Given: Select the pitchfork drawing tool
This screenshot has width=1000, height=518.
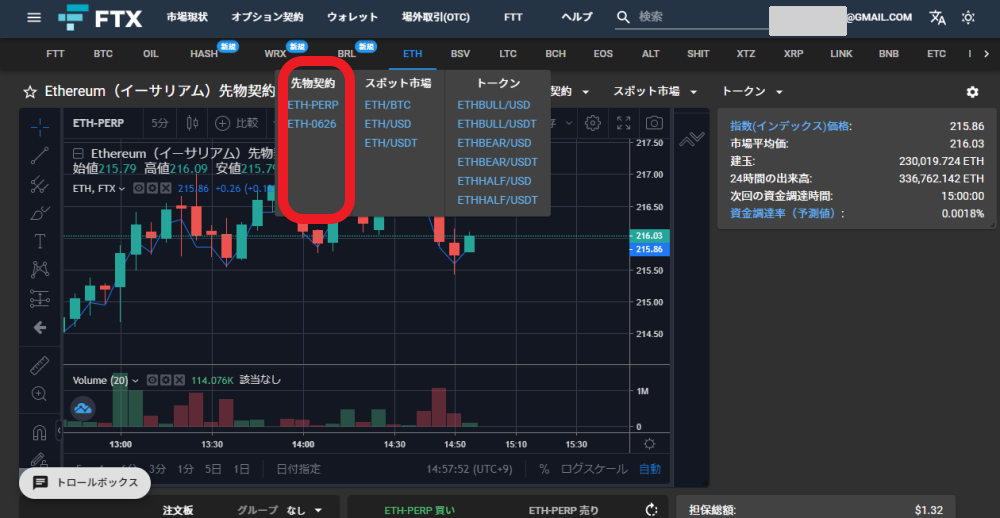Looking at the screenshot, I should point(40,184).
